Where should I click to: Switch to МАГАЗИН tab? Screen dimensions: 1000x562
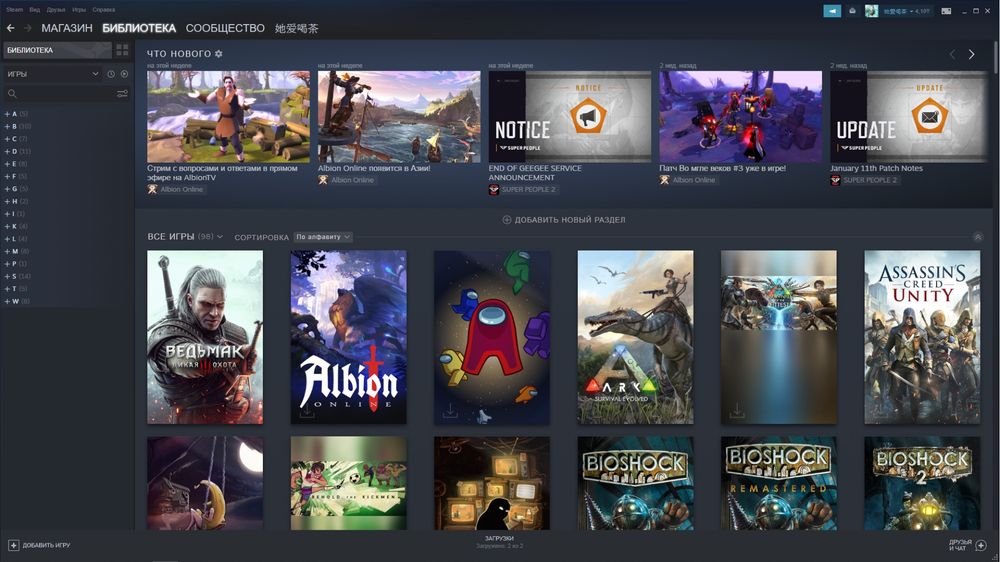click(x=67, y=28)
